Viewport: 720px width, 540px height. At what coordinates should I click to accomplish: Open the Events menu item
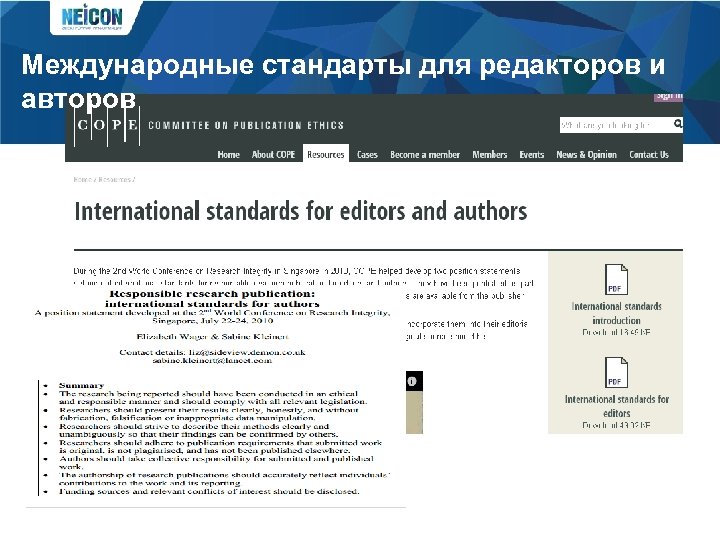532,155
